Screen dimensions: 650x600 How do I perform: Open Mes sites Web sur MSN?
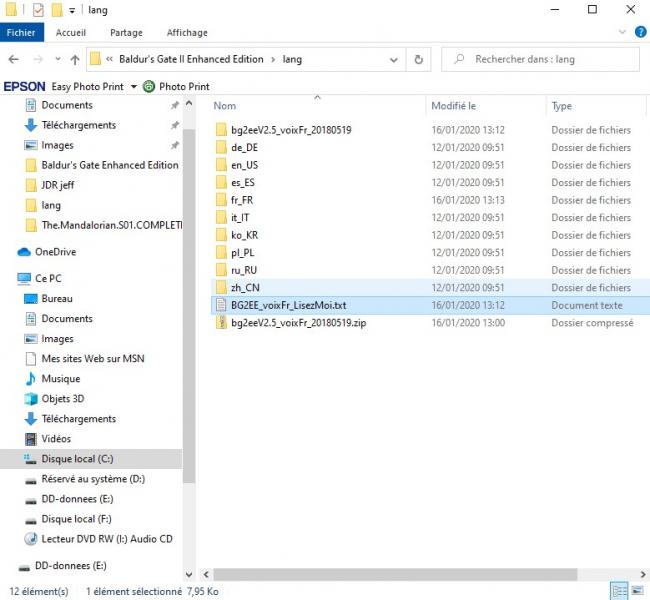point(93,358)
